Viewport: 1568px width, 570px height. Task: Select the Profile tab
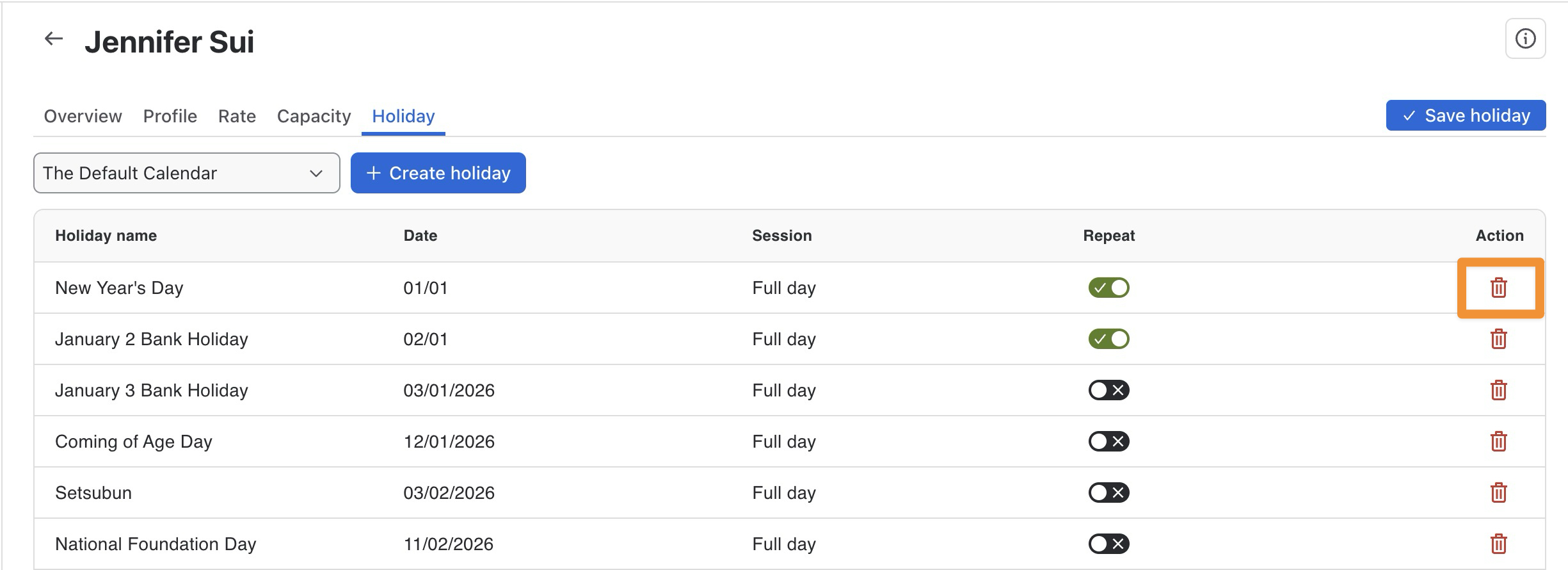point(170,116)
